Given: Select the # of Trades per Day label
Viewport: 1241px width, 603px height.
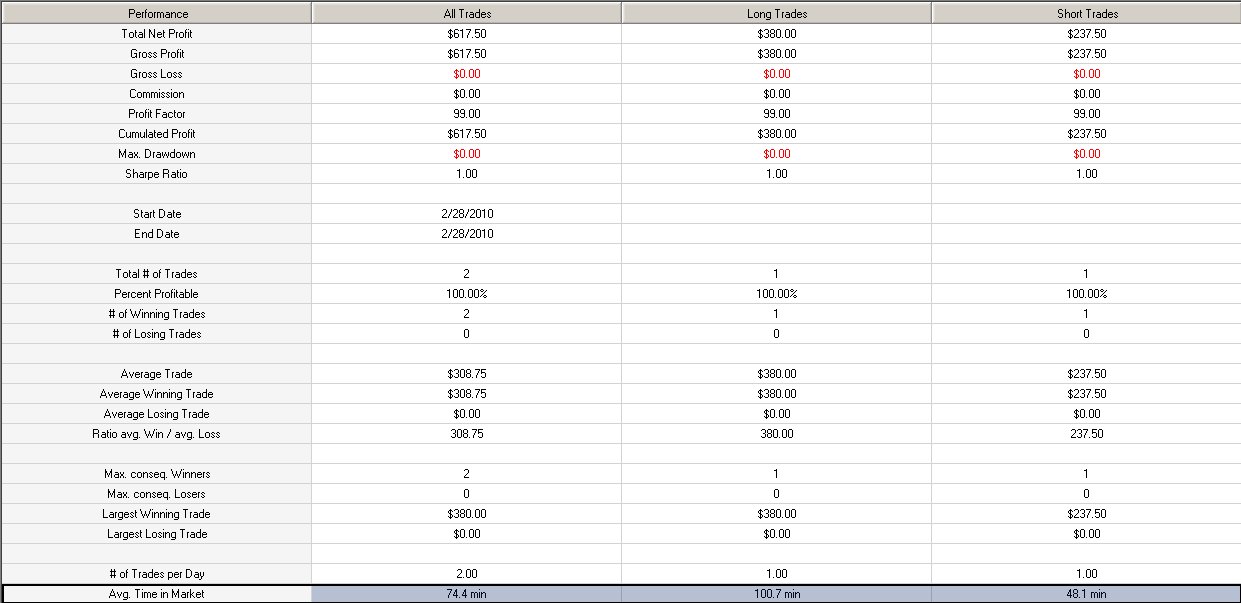Looking at the screenshot, I should coord(157,574).
